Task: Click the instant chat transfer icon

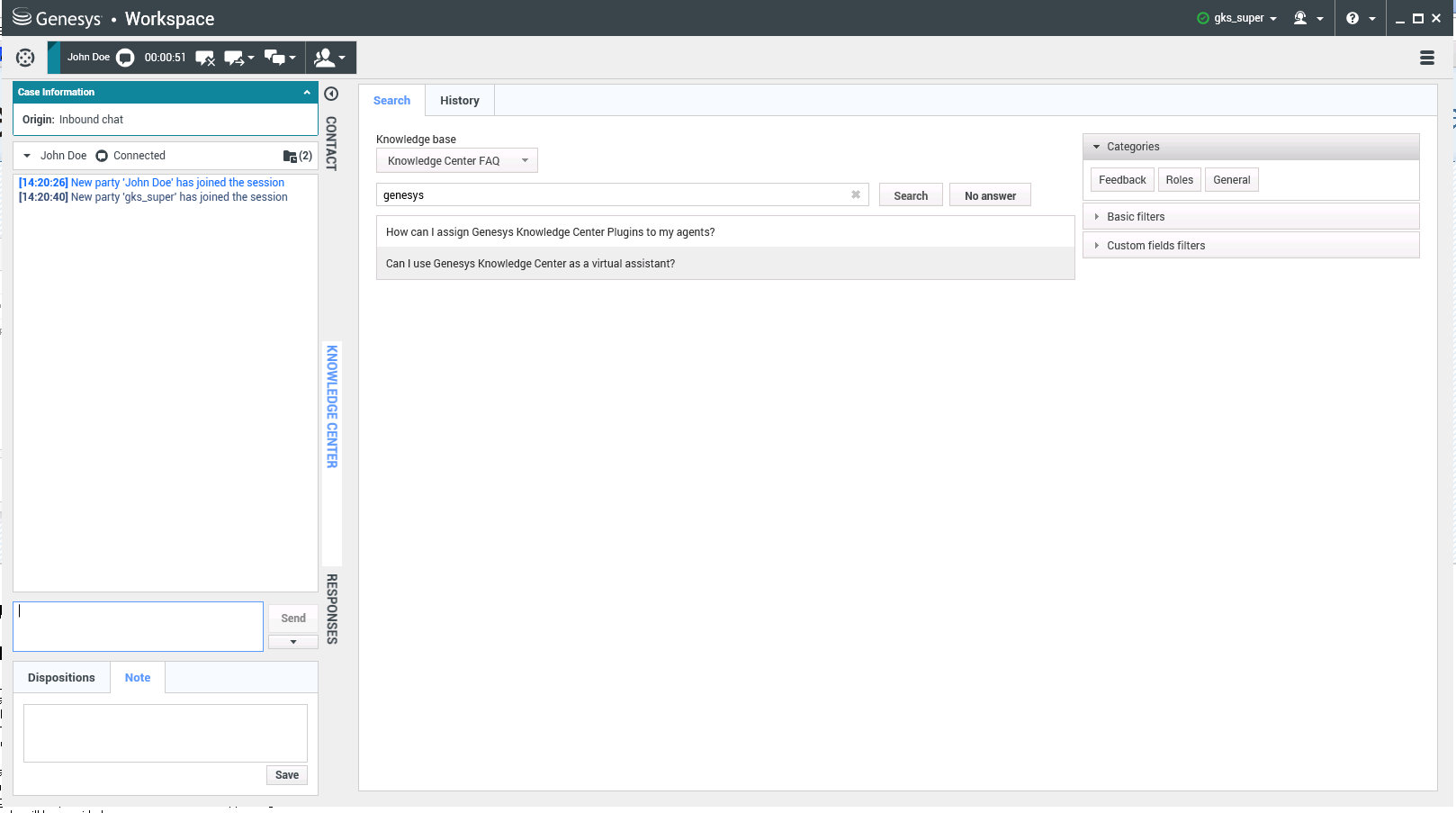Action: point(234,59)
